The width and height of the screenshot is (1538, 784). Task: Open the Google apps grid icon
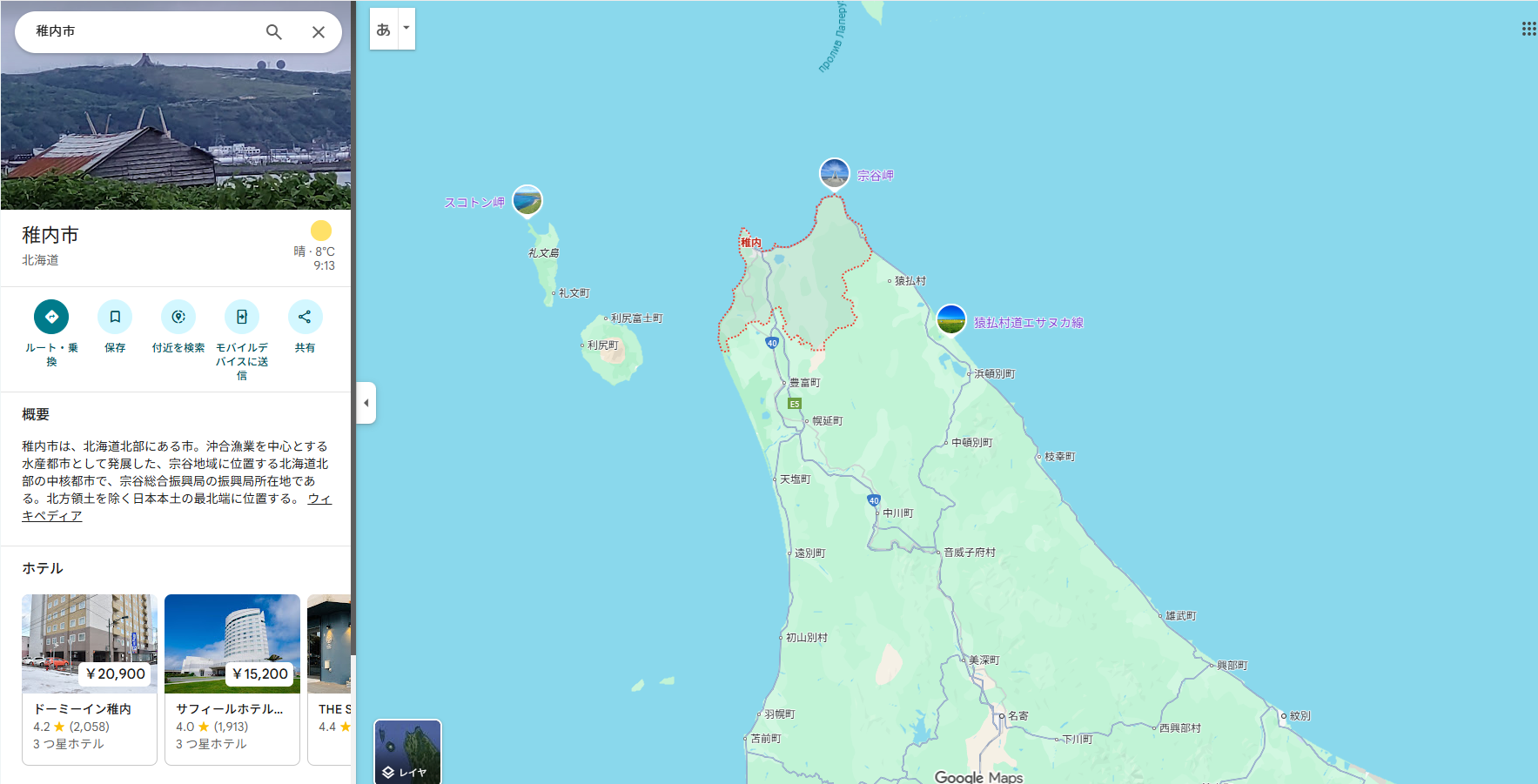pos(1528,29)
